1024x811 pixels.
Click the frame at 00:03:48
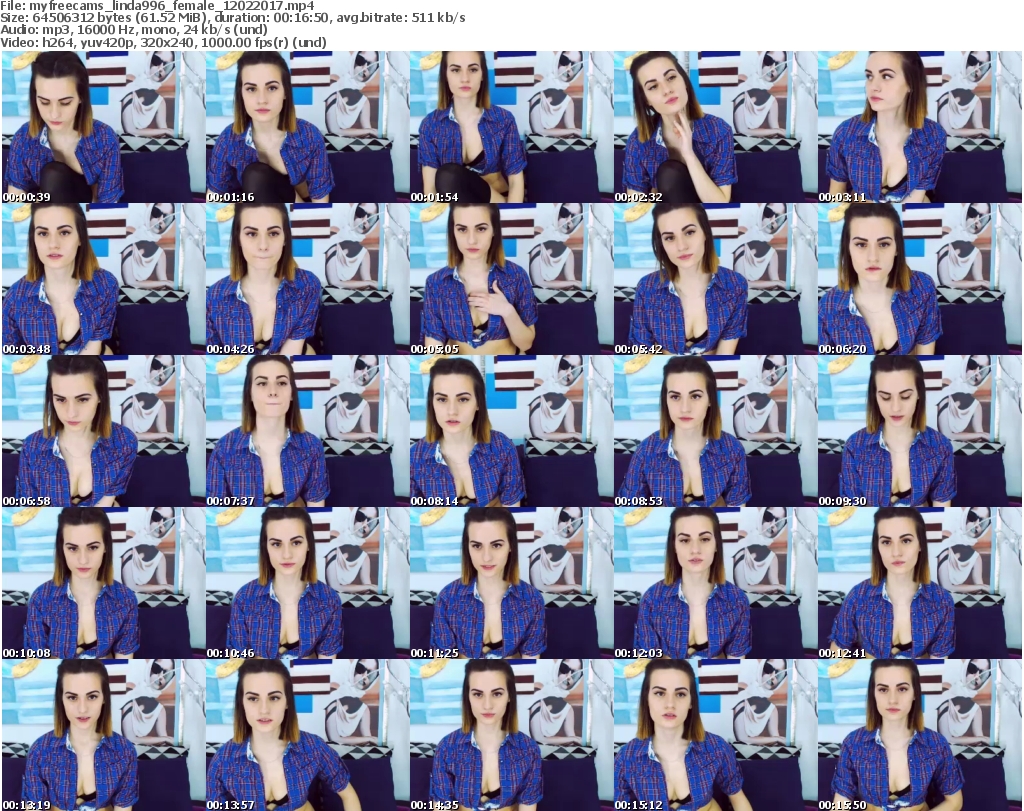pyautogui.click(x=103, y=279)
